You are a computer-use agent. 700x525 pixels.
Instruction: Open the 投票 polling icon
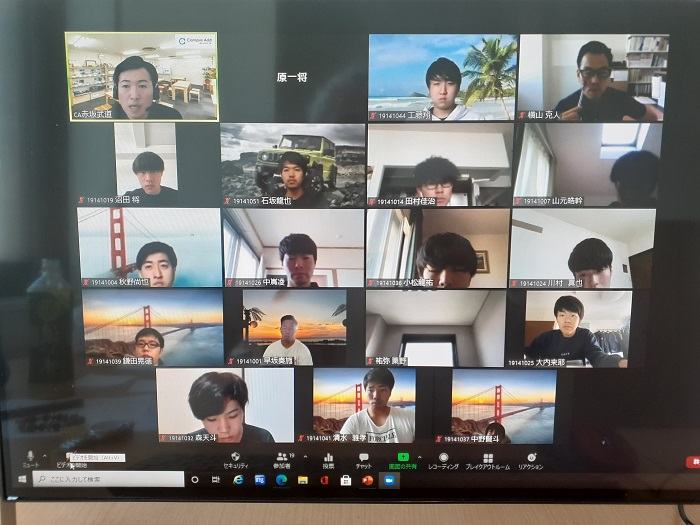329,461
